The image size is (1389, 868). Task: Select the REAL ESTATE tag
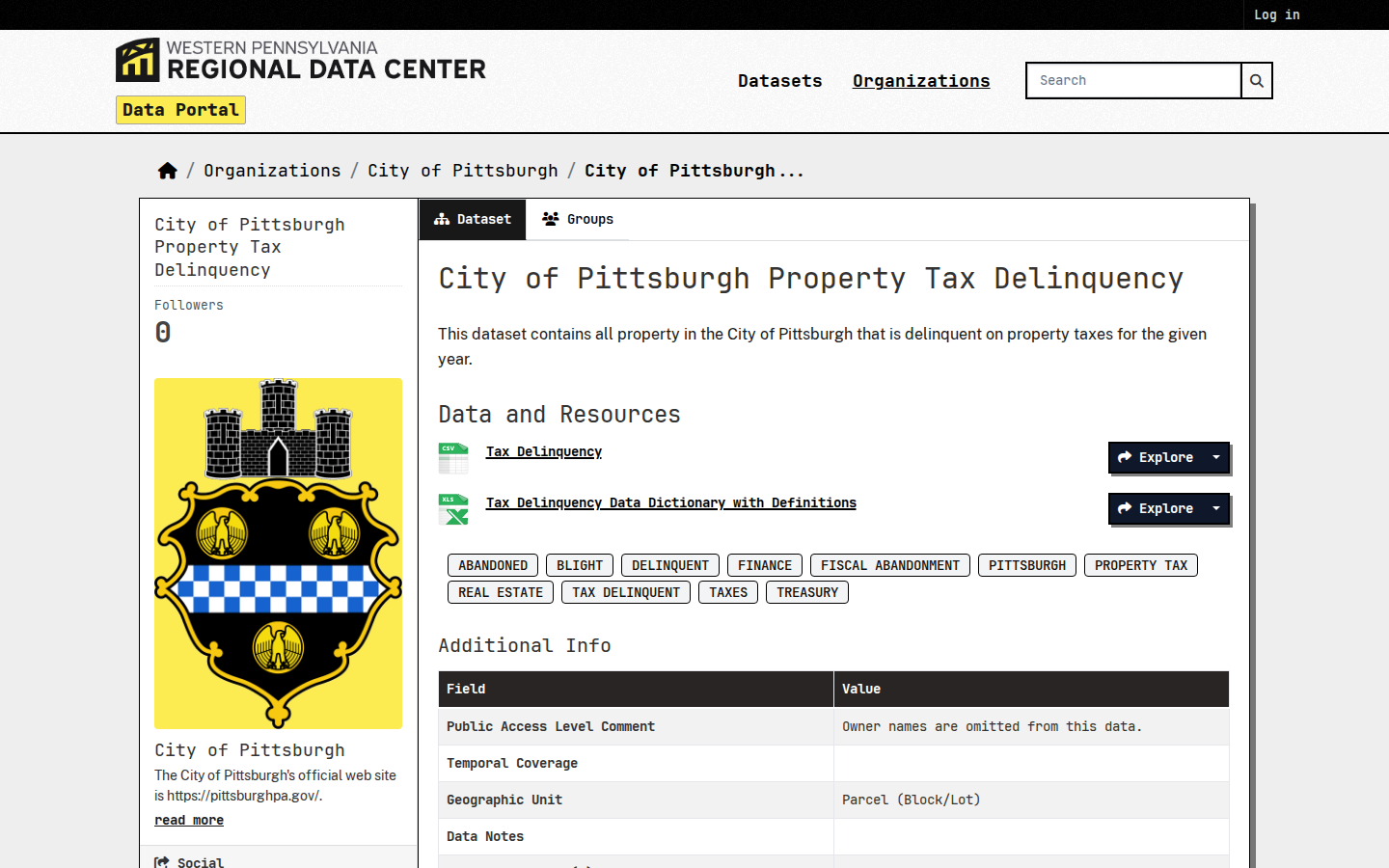click(x=501, y=592)
